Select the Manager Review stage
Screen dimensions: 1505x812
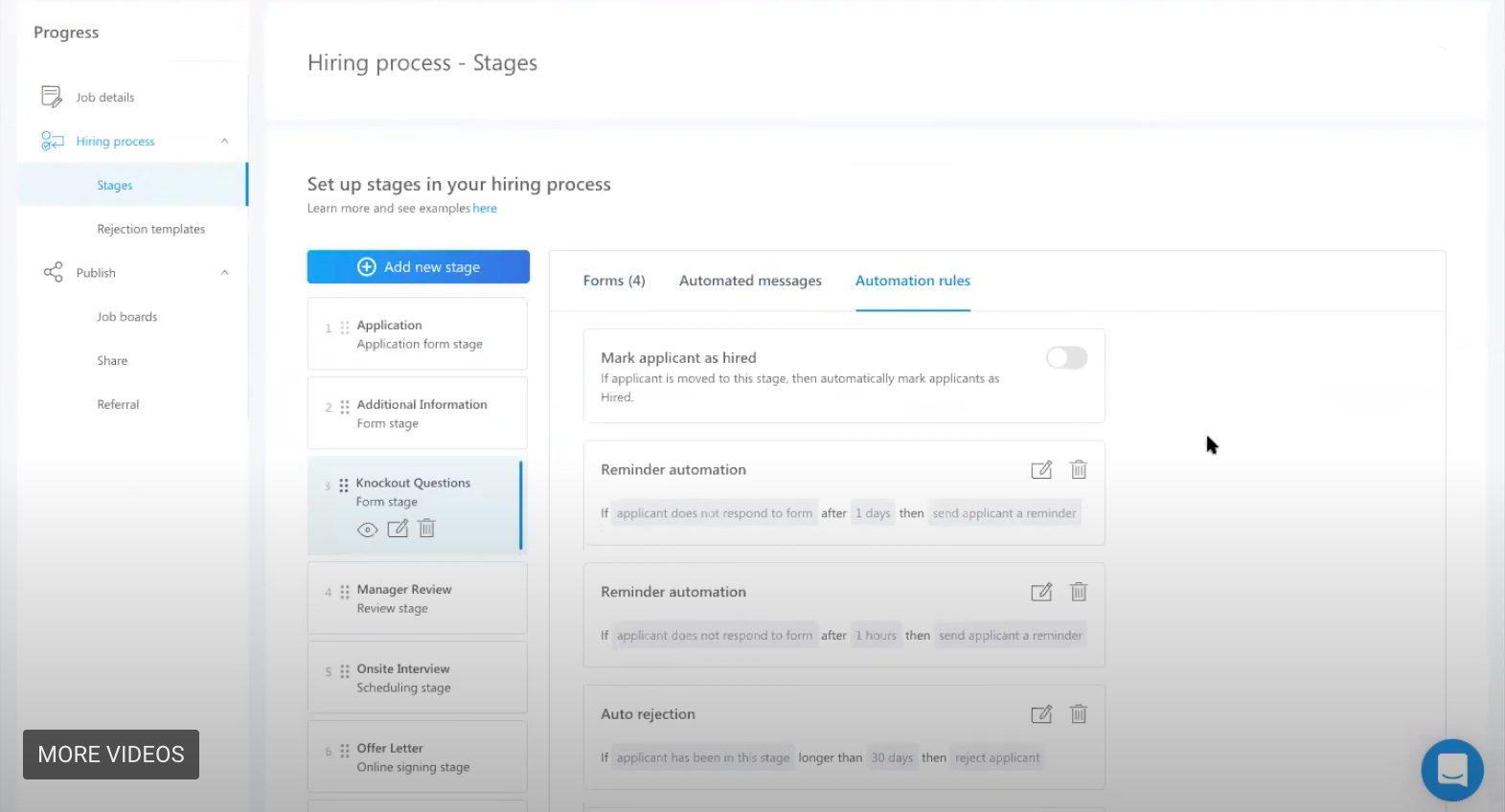[417, 598]
